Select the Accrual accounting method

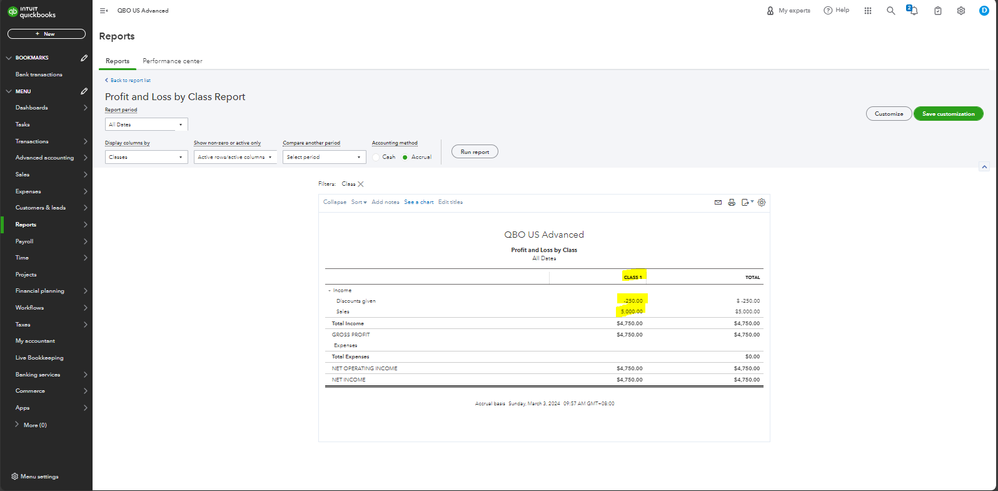click(x=405, y=157)
